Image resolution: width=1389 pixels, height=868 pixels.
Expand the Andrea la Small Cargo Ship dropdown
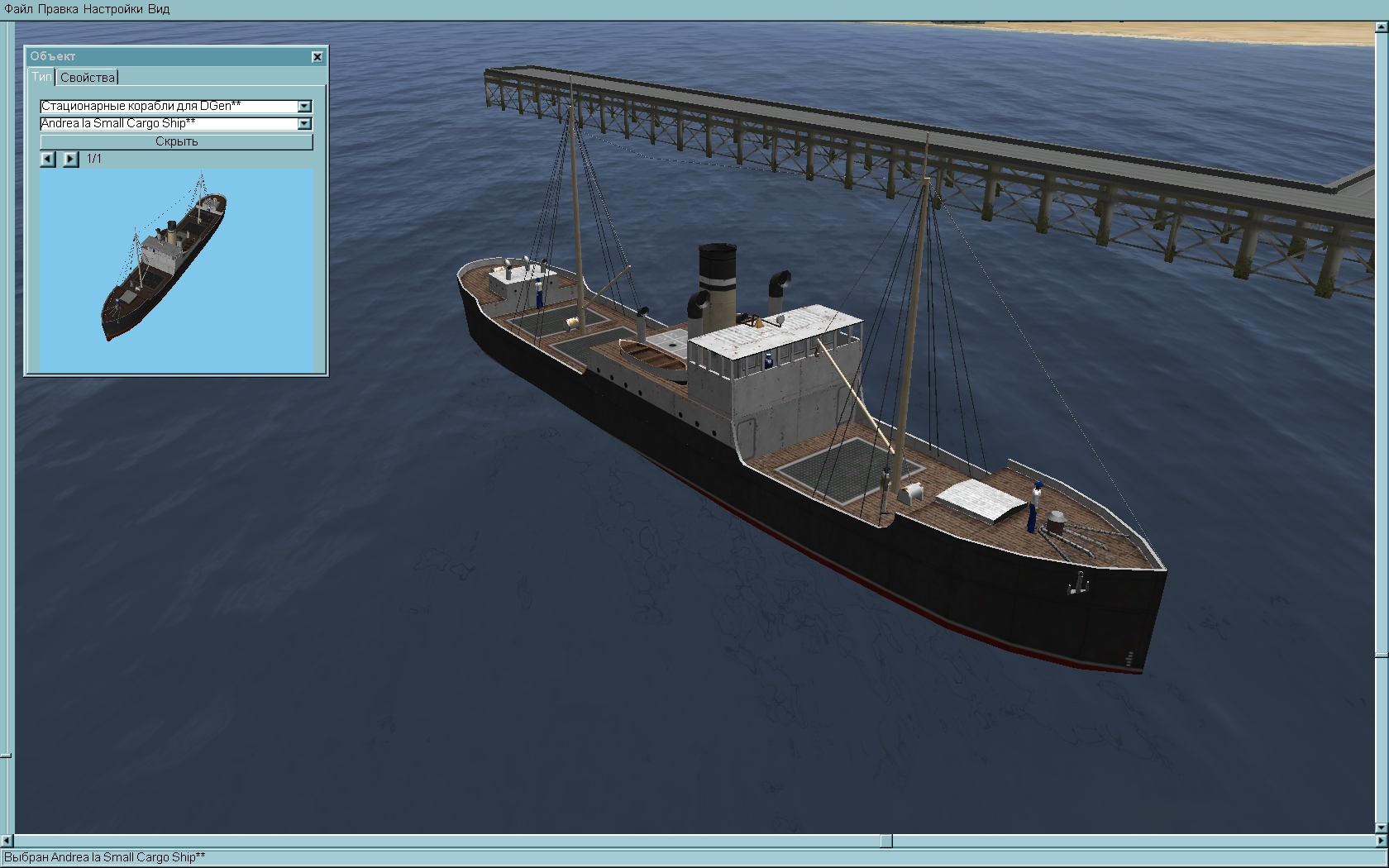[304, 124]
